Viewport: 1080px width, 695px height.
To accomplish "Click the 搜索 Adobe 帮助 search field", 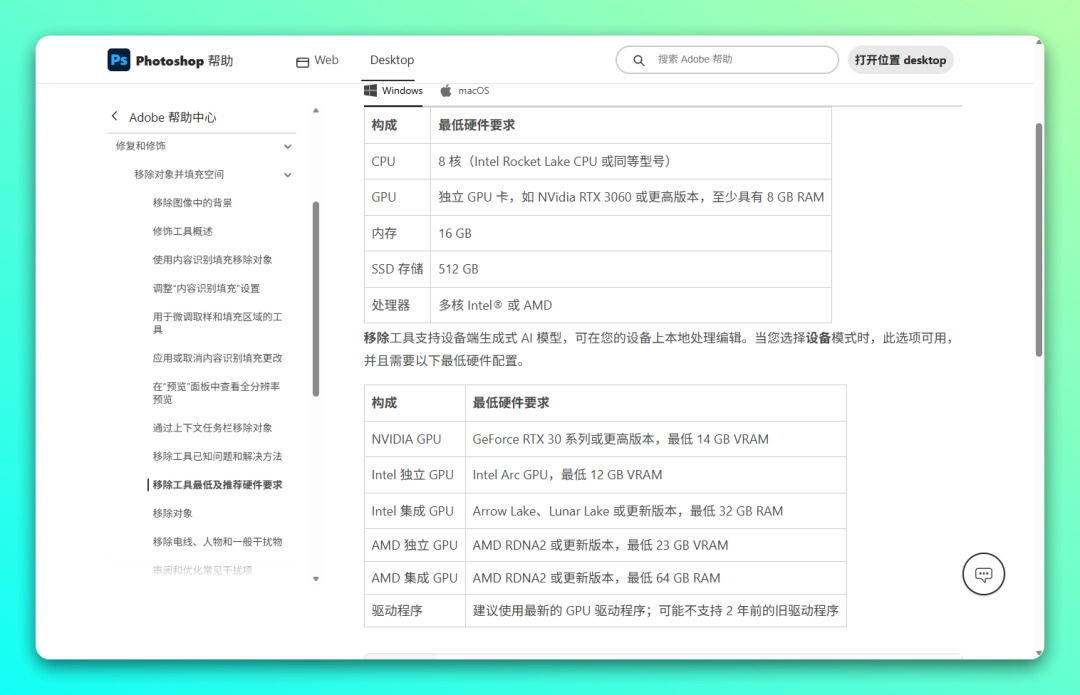I will point(727,60).
